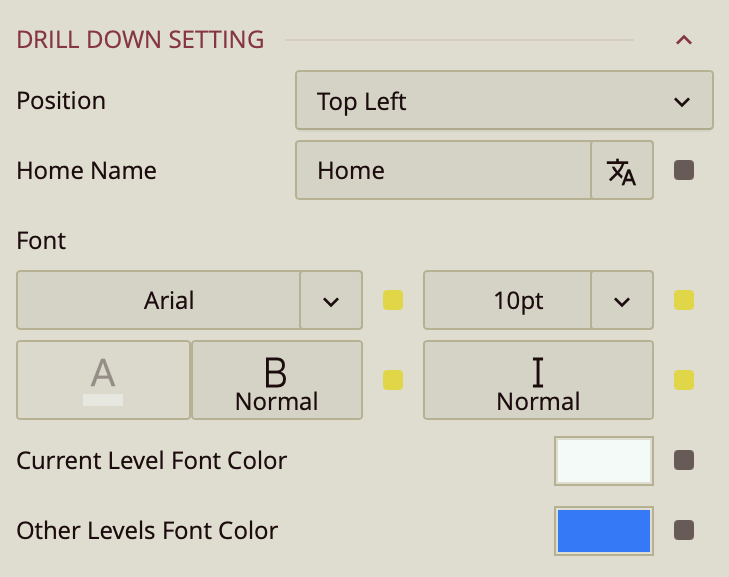Collapse the Drill Down Setting section
The width and height of the screenshot is (729, 577).
click(x=684, y=40)
